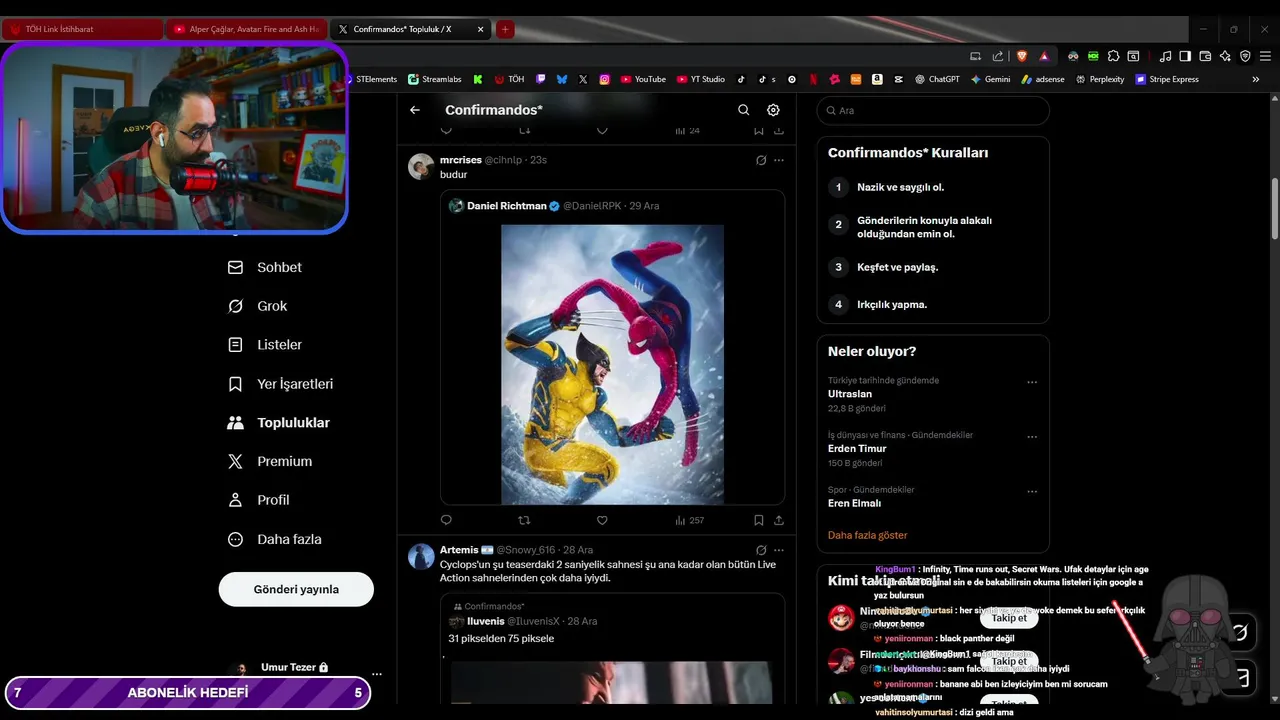Open Grok icon on Artemis post
The height and width of the screenshot is (720, 1280).
click(761, 550)
